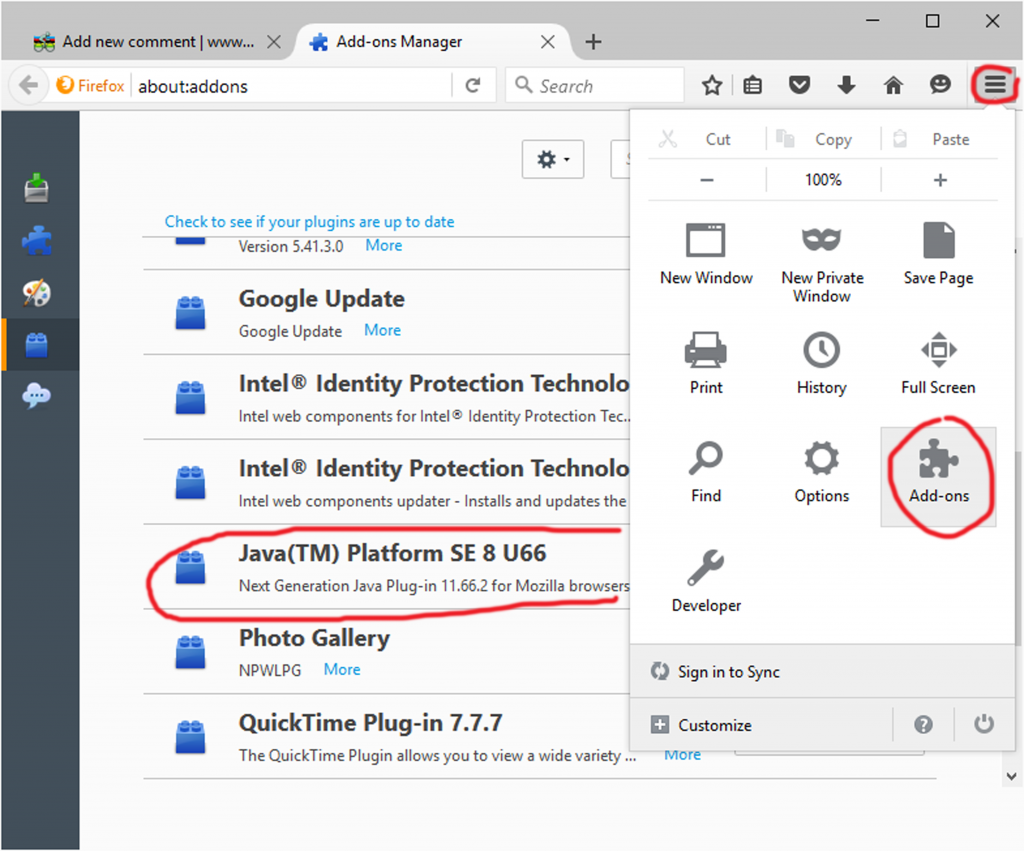Click the Pocket icon in toolbar
Screen dimensions: 1024x851
(799, 85)
